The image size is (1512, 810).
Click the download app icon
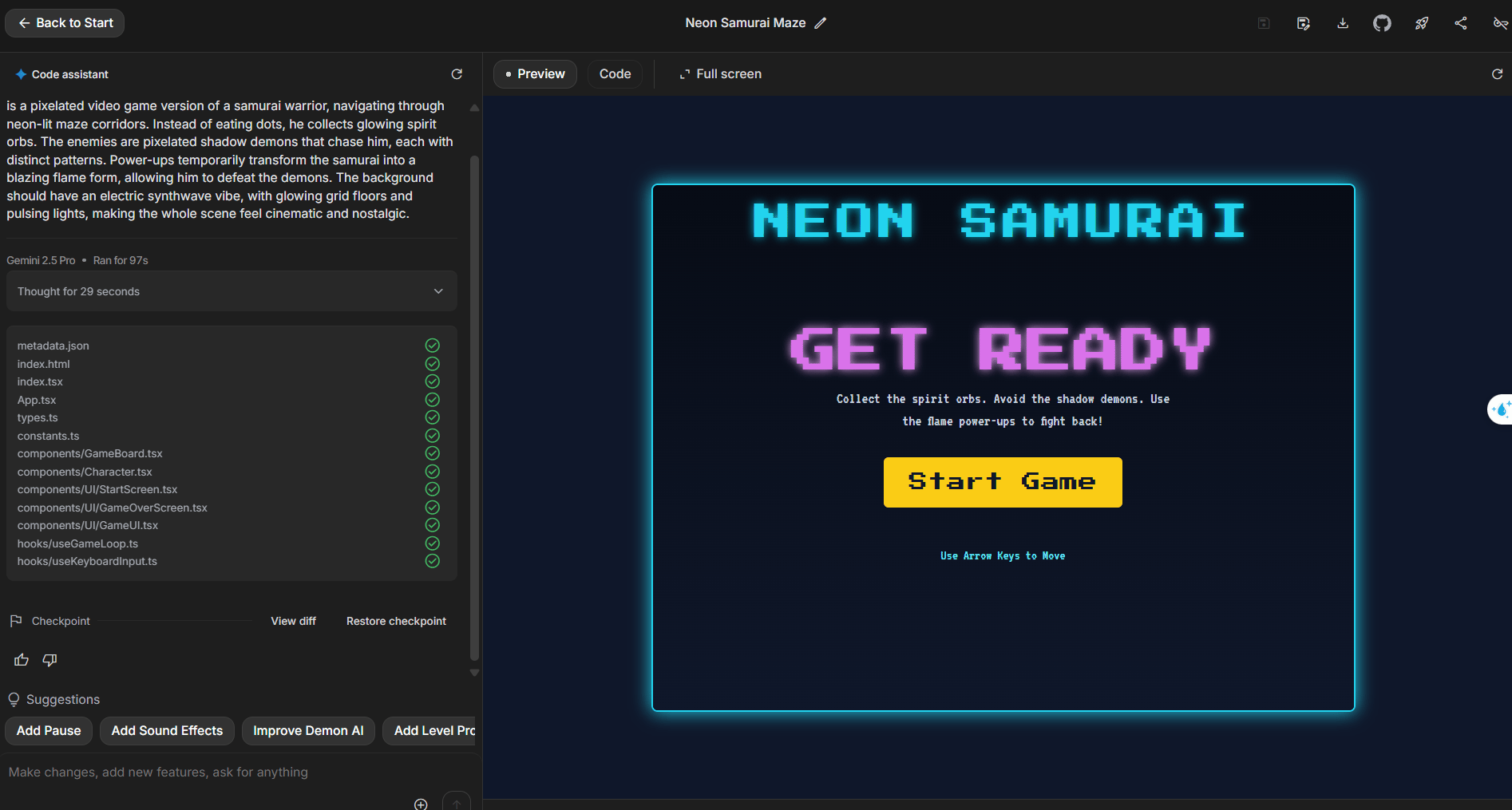tap(1343, 23)
